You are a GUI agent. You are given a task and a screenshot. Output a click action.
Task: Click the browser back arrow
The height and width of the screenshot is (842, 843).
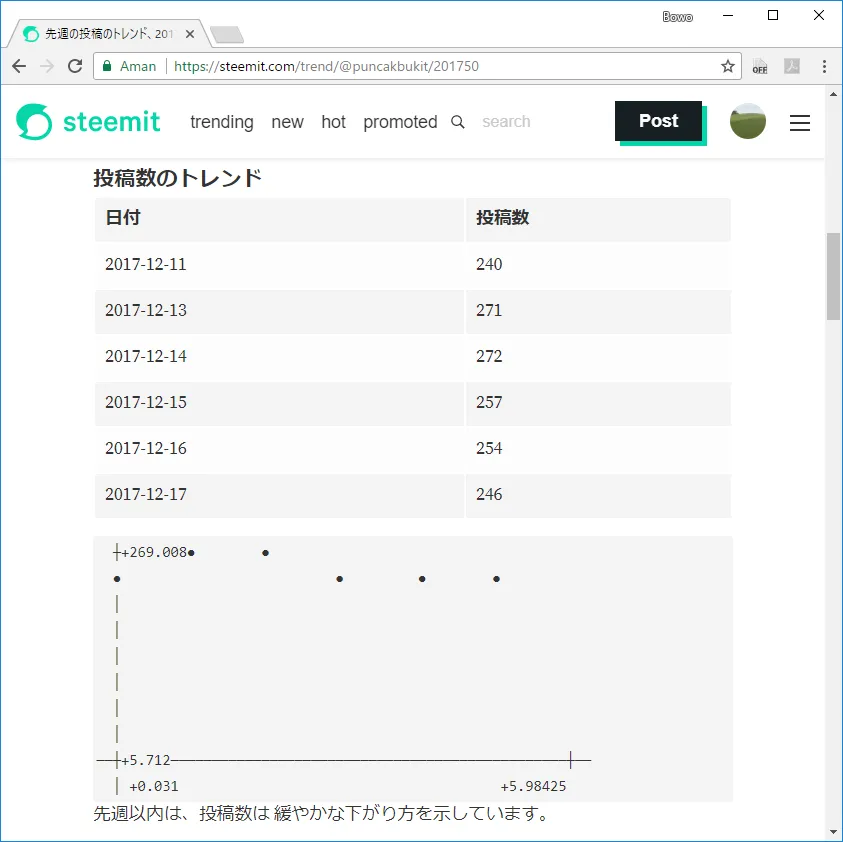(19, 66)
